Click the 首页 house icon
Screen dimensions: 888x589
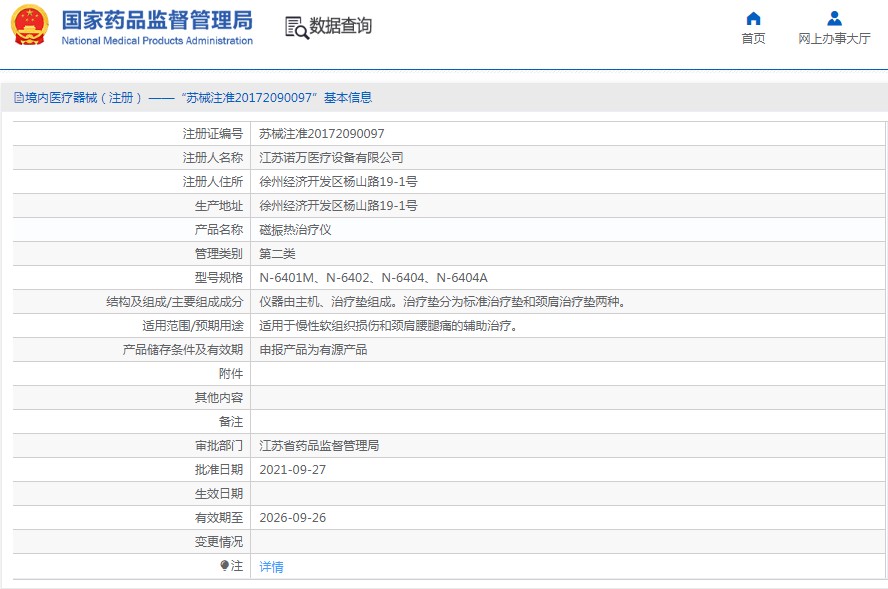point(753,18)
